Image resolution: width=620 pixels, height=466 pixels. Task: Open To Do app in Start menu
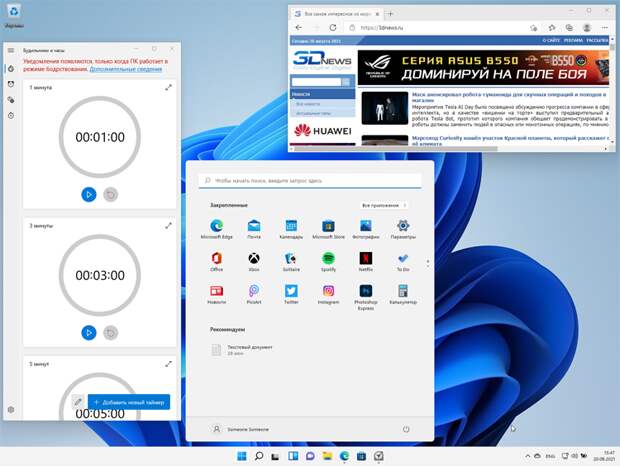[403, 261]
